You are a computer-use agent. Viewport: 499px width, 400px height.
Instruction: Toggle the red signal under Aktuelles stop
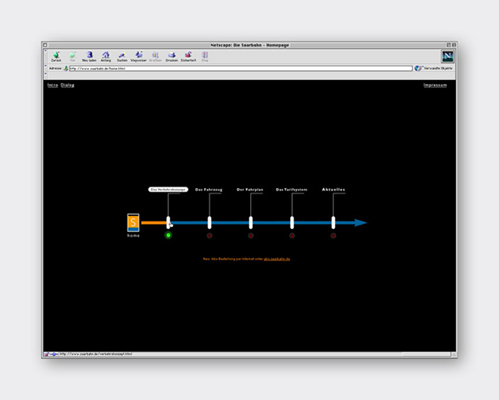333,235
